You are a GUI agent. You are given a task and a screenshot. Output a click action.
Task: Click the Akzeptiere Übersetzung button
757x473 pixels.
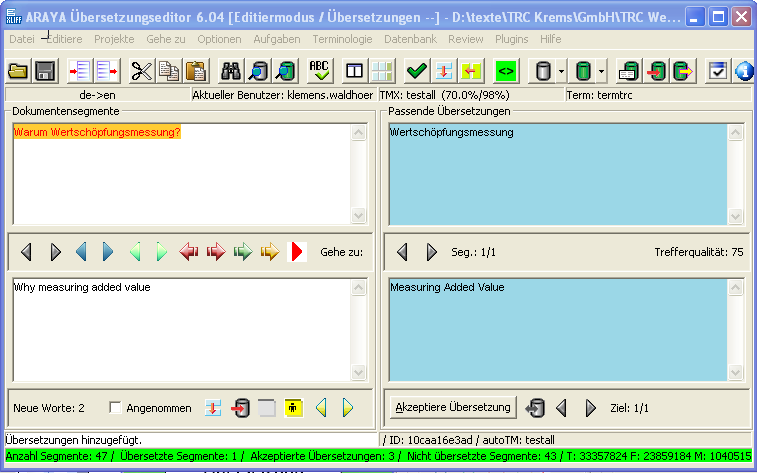(x=453, y=408)
